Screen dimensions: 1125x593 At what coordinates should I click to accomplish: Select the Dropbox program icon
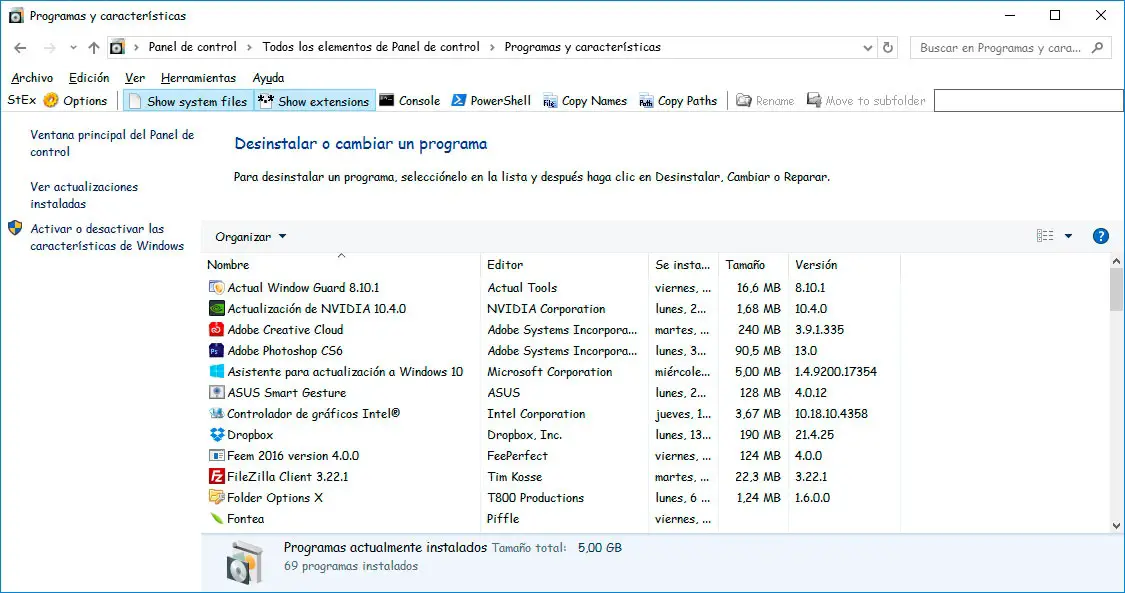(216, 435)
